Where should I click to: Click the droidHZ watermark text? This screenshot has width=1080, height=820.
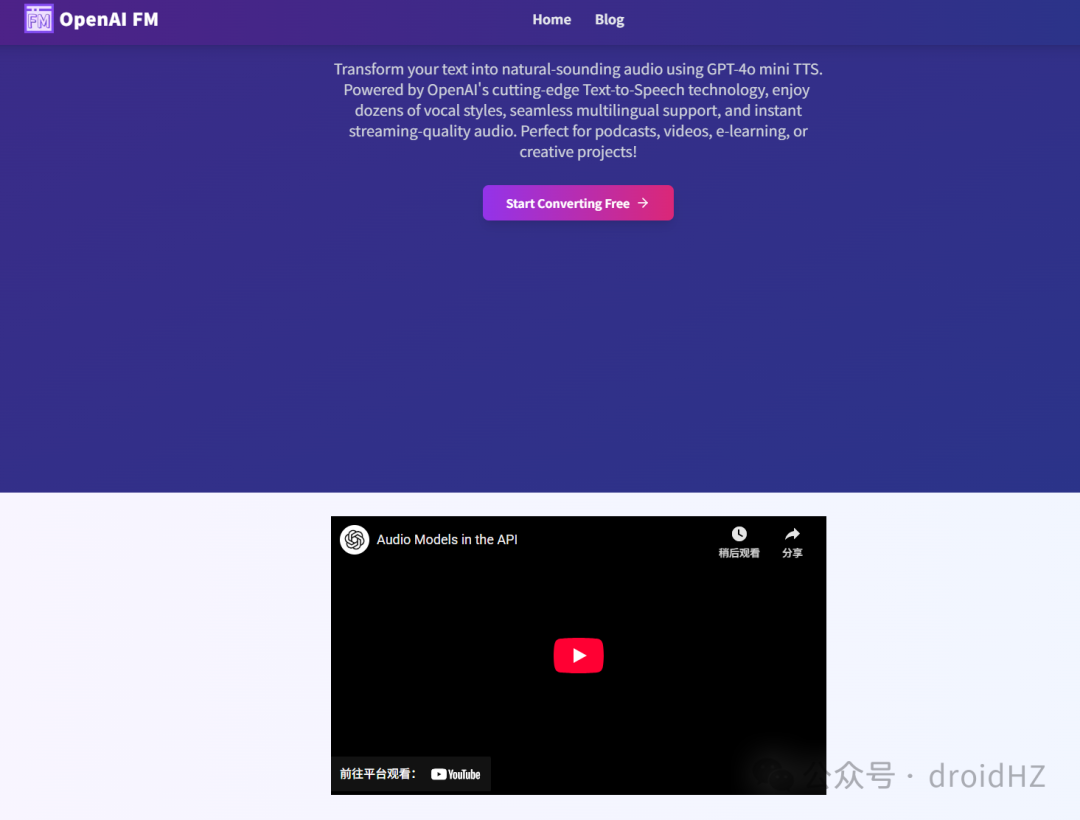tap(986, 776)
